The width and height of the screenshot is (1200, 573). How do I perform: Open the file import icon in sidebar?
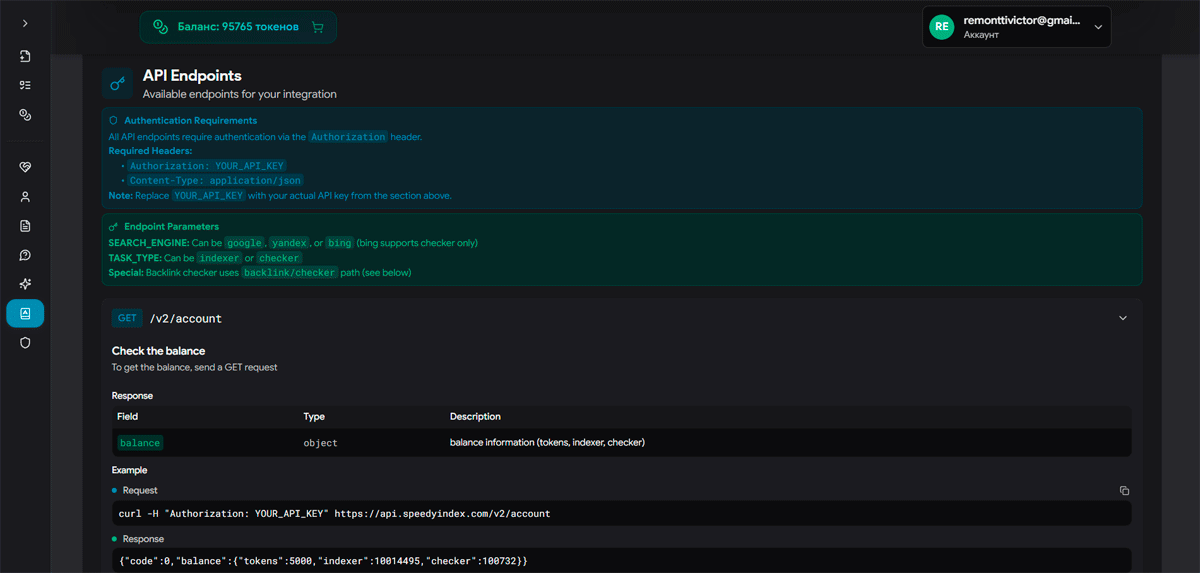coord(25,57)
